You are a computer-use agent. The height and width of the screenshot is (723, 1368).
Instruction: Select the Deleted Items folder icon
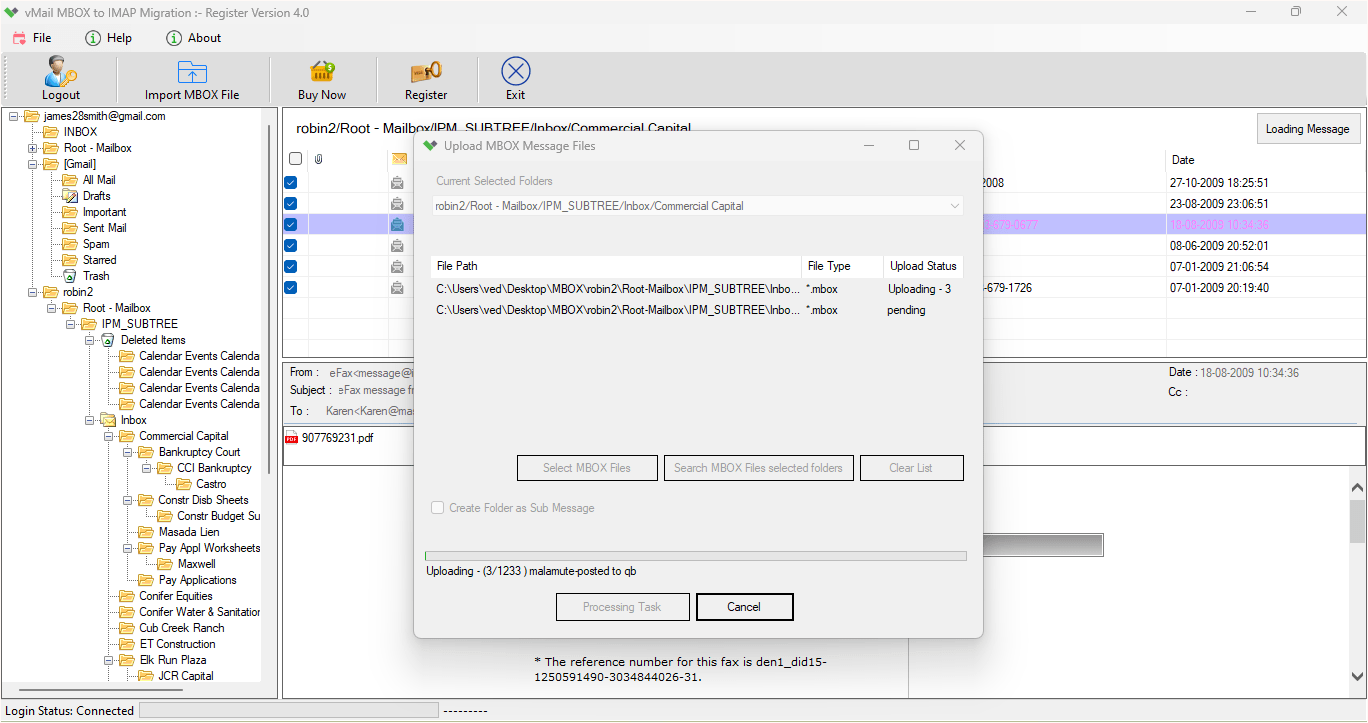(108, 340)
